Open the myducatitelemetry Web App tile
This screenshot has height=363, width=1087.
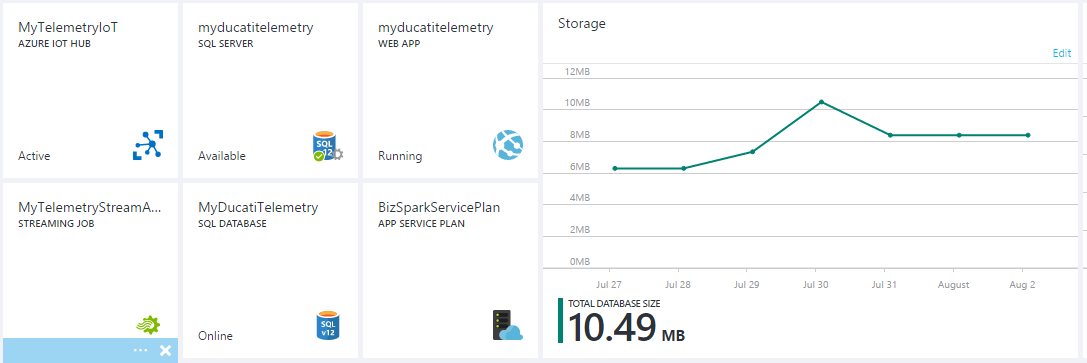pyautogui.click(x=451, y=91)
